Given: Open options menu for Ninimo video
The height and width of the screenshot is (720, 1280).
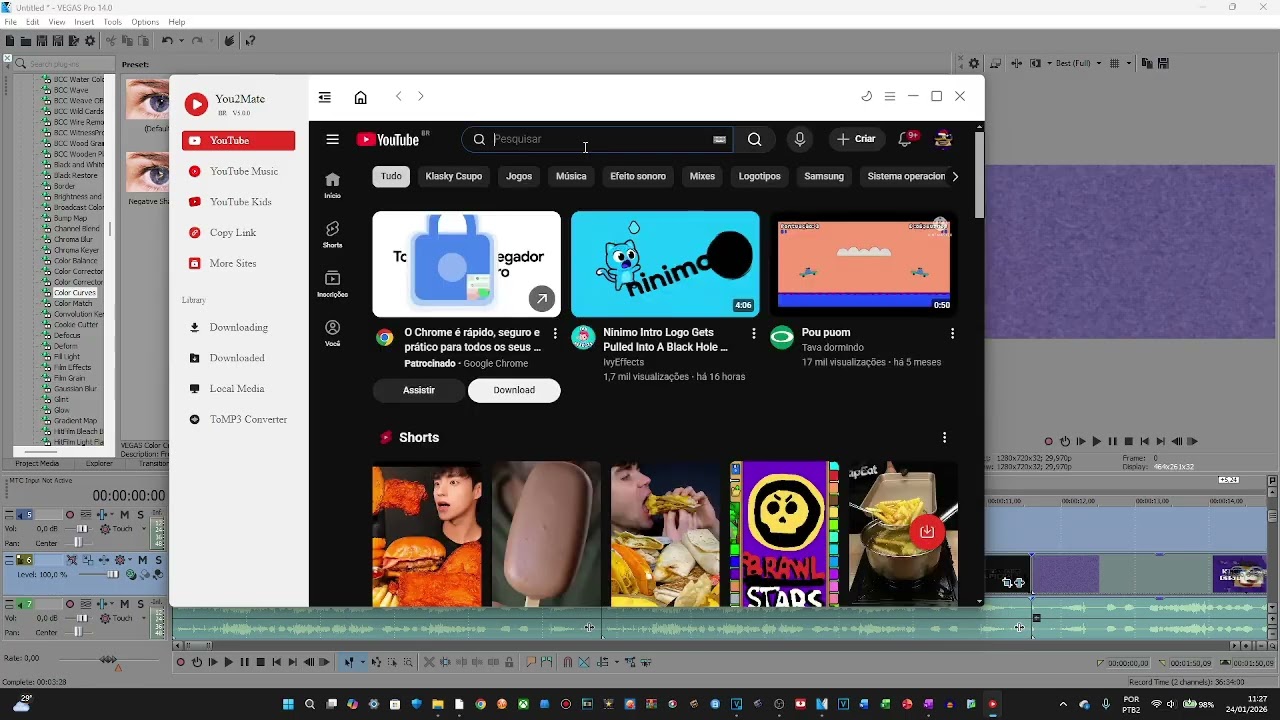Looking at the screenshot, I should (x=754, y=333).
